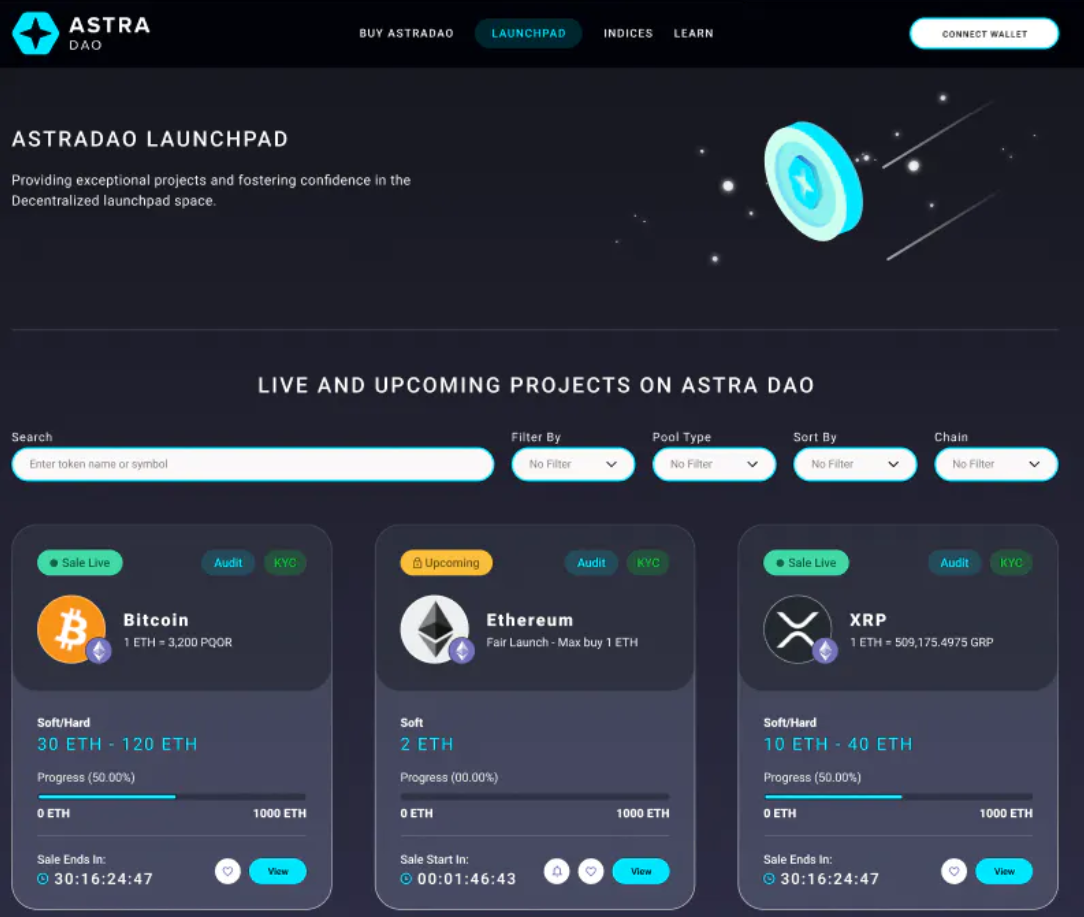This screenshot has width=1084, height=917.
Task: Click the Bitcoin token logo
Action: tap(71, 629)
